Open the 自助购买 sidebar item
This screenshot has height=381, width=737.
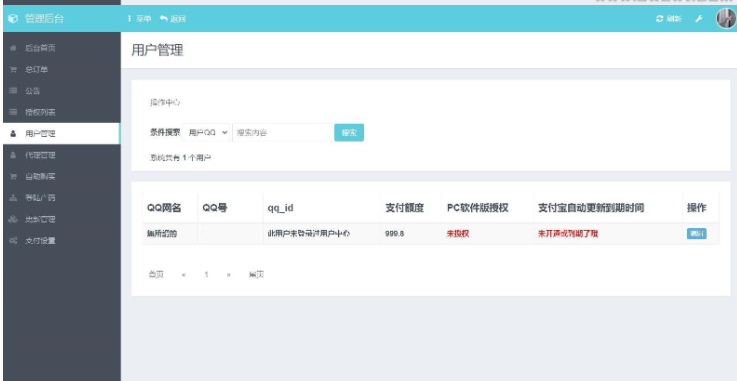pyautogui.click(x=62, y=177)
